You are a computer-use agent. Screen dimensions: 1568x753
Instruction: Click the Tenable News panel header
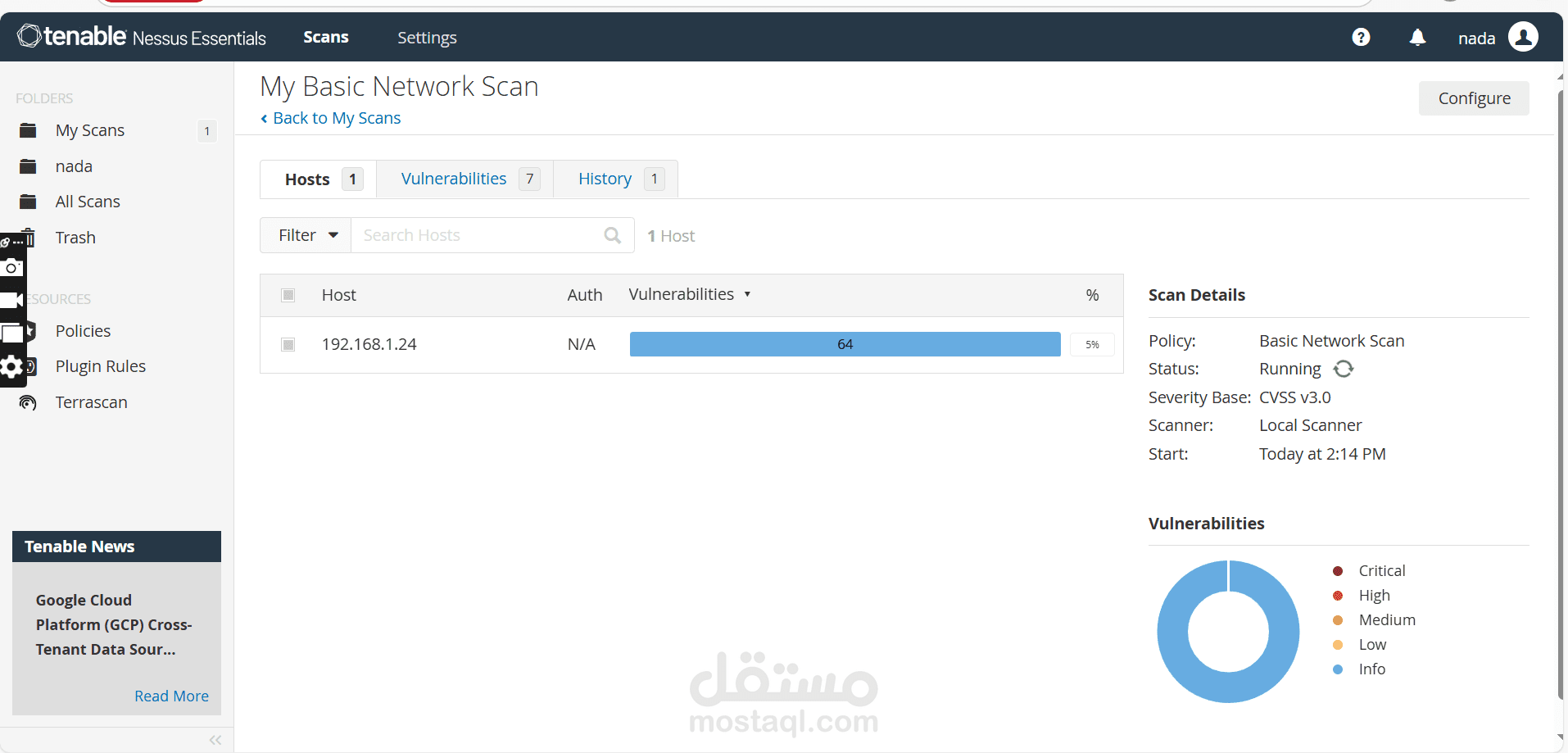coord(116,547)
